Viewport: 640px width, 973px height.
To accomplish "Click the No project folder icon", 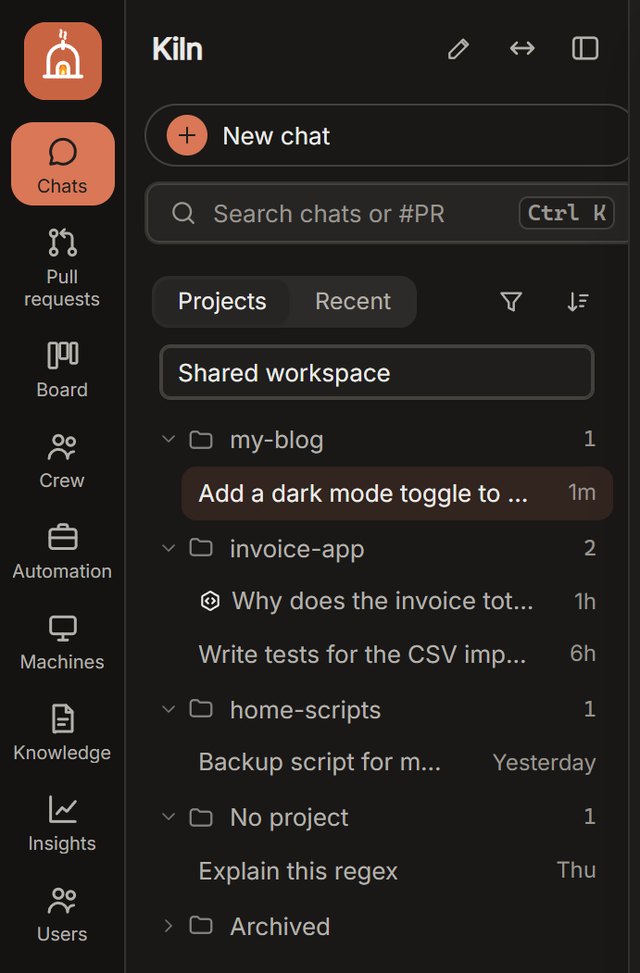I will click(x=201, y=817).
